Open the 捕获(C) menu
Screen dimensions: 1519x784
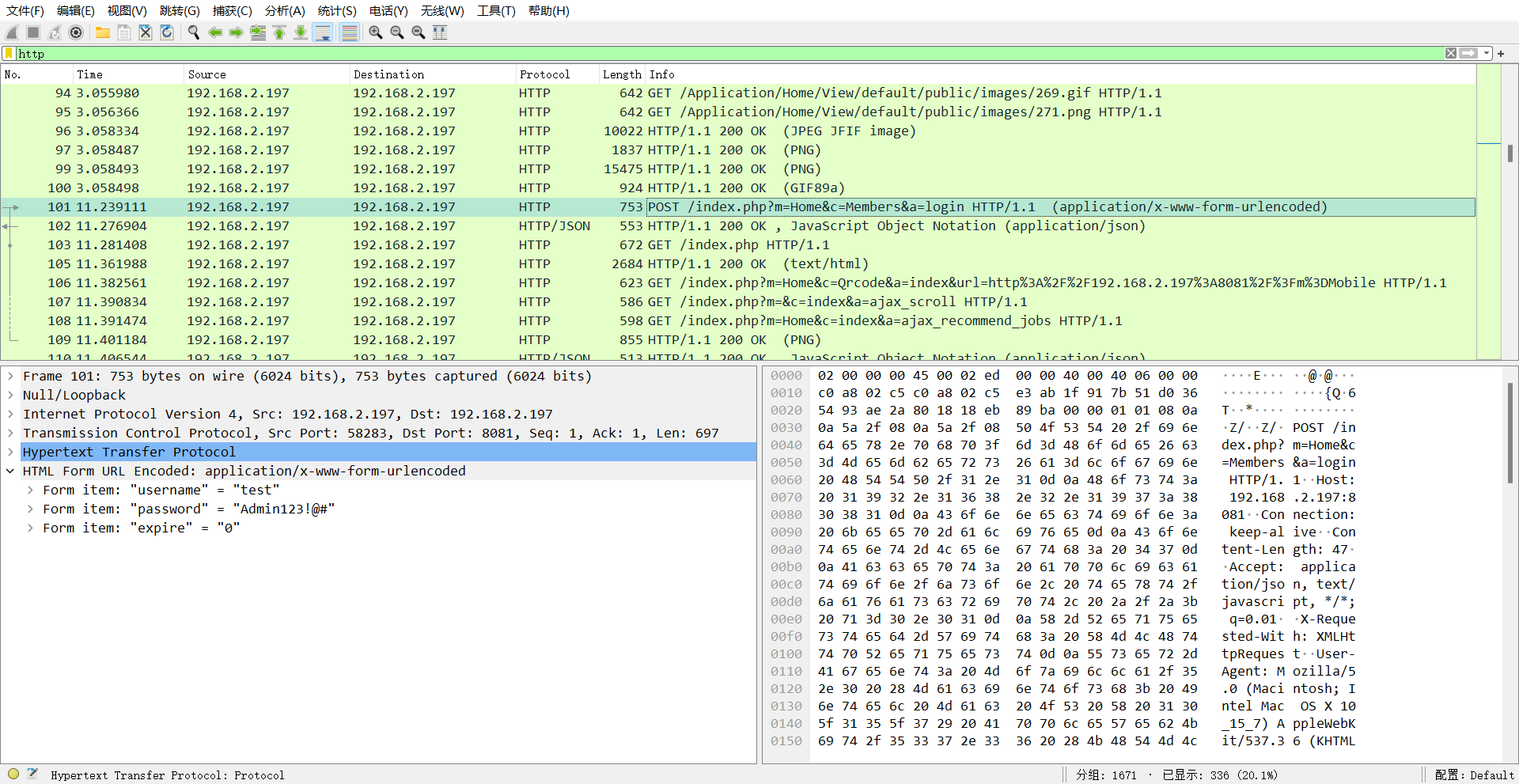pyautogui.click(x=233, y=10)
